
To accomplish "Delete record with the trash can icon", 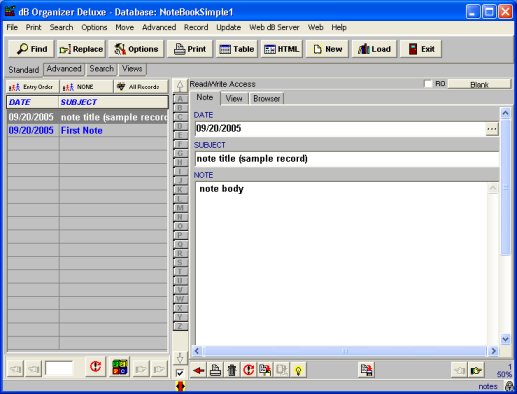I will click(x=232, y=370).
